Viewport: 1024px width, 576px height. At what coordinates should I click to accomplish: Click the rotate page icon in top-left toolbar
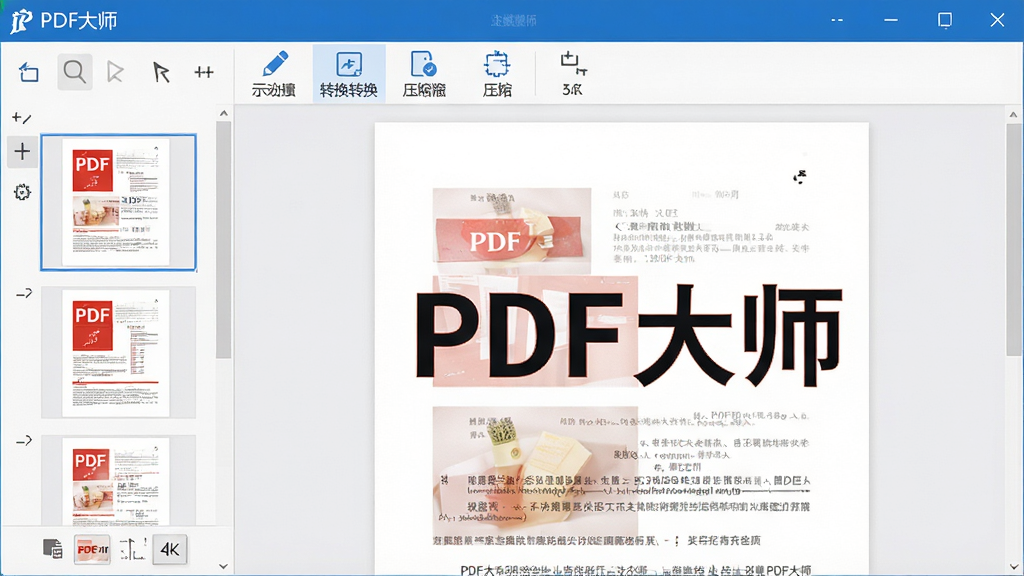pos(28,72)
